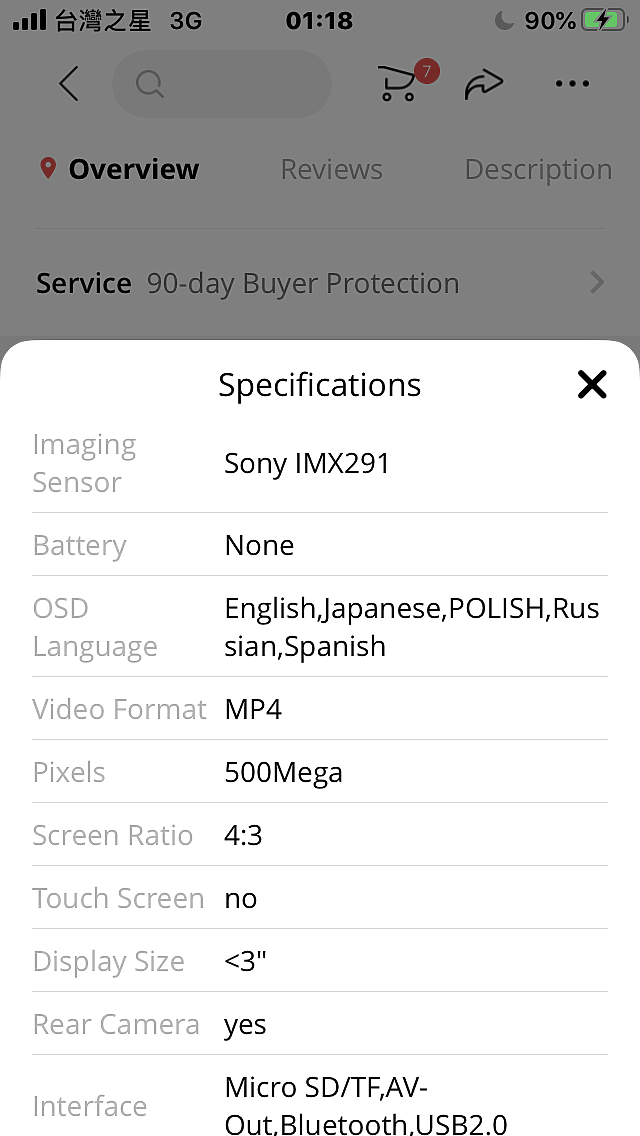Tap the Video Format MP4 row
Viewport: 640px width, 1136px height.
[x=320, y=709]
